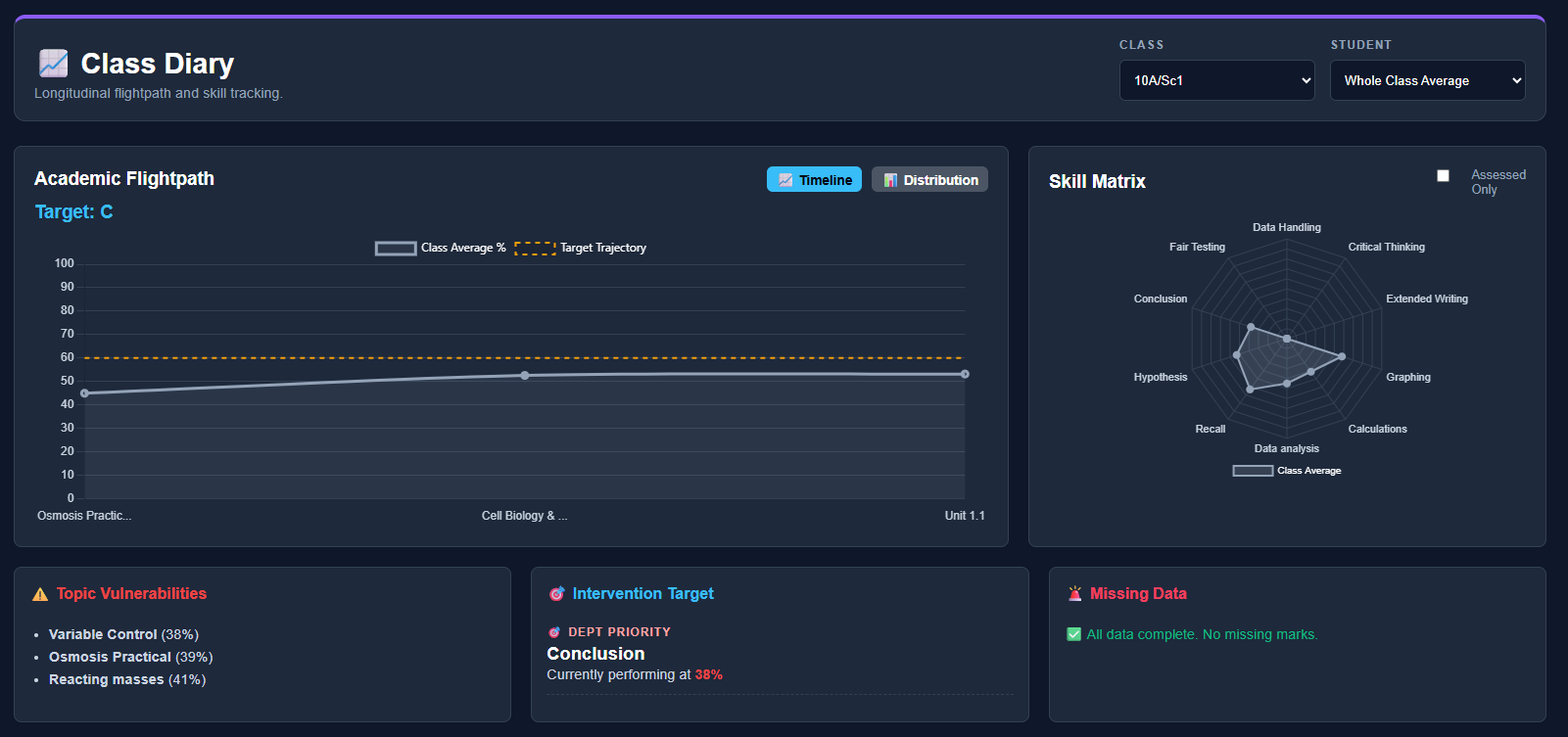Click the red 38% performance value
1568x737 pixels.
coord(708,674)
